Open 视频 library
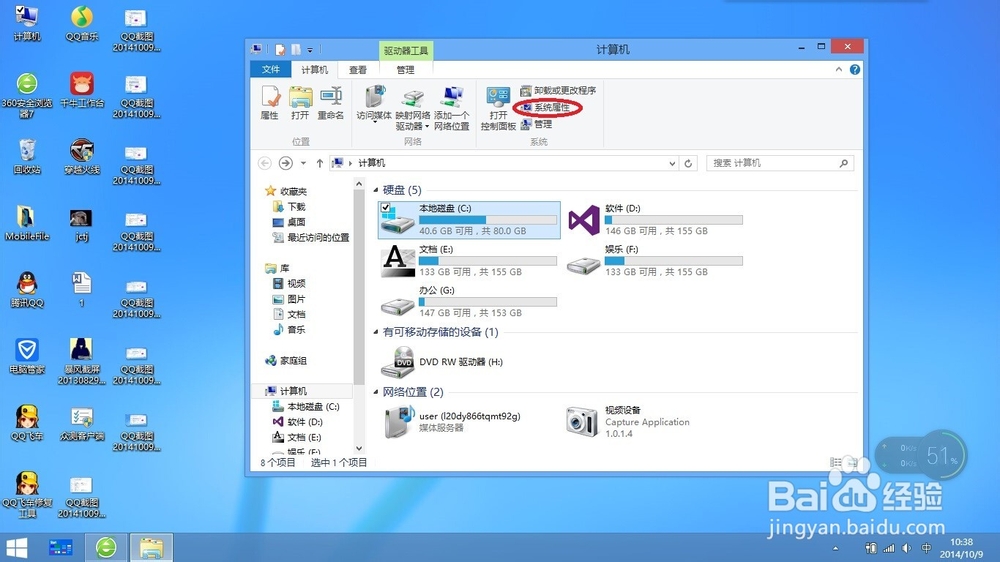The width and height of the screenshot is (1000, 562). (289, 283)
